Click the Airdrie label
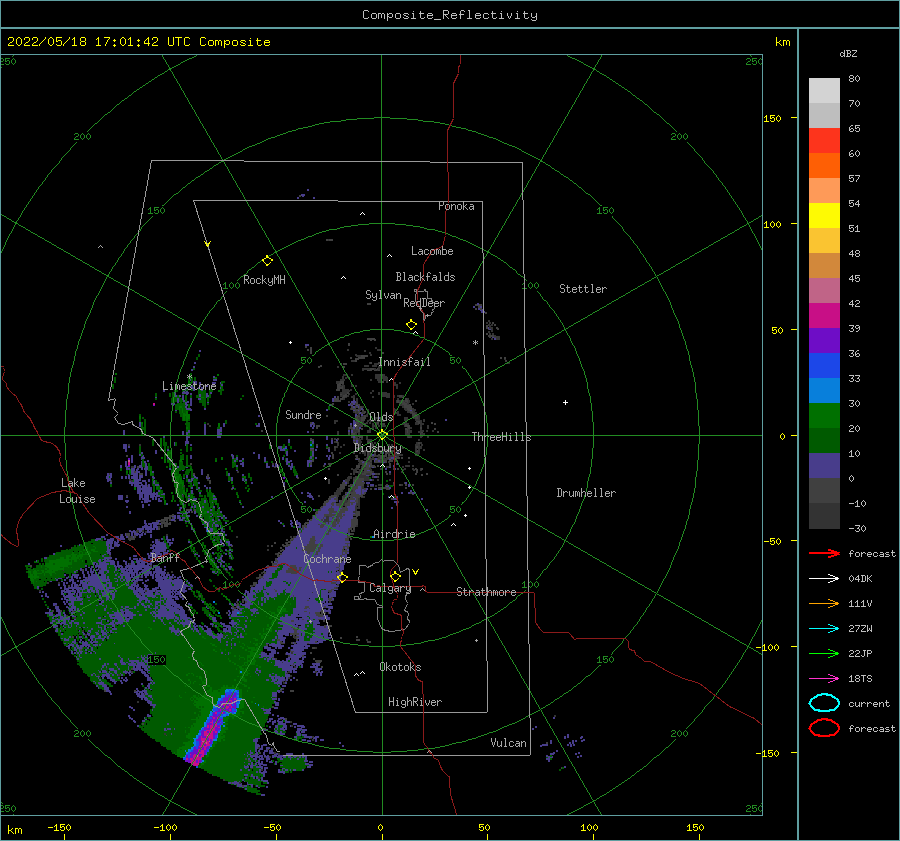This screenshot has width=900, height=841. 394,534
